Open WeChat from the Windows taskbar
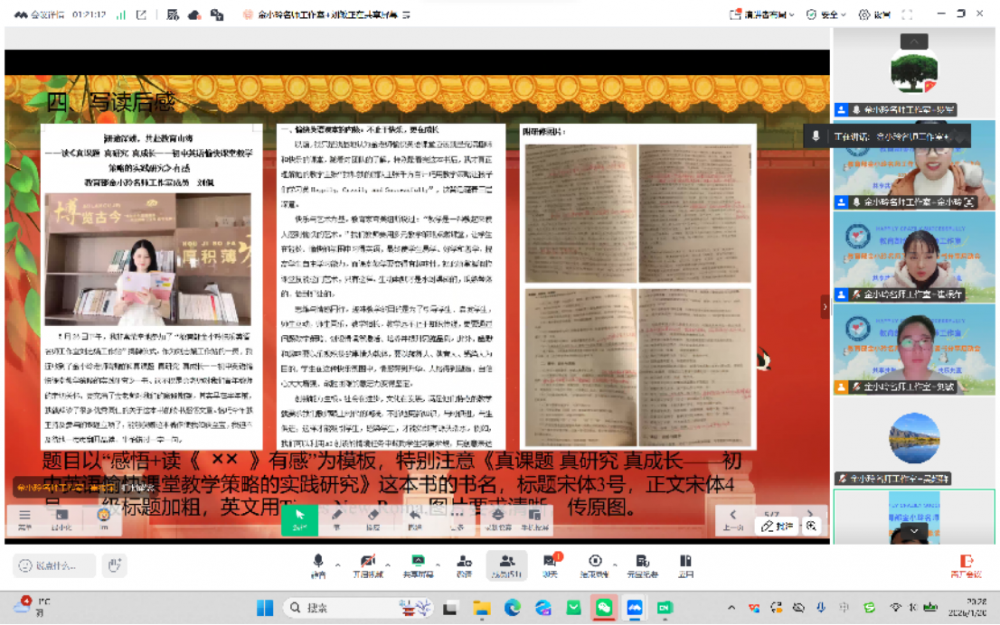Screen dimensions: 1000x625 pyautogui.click(x=604, y=607)
